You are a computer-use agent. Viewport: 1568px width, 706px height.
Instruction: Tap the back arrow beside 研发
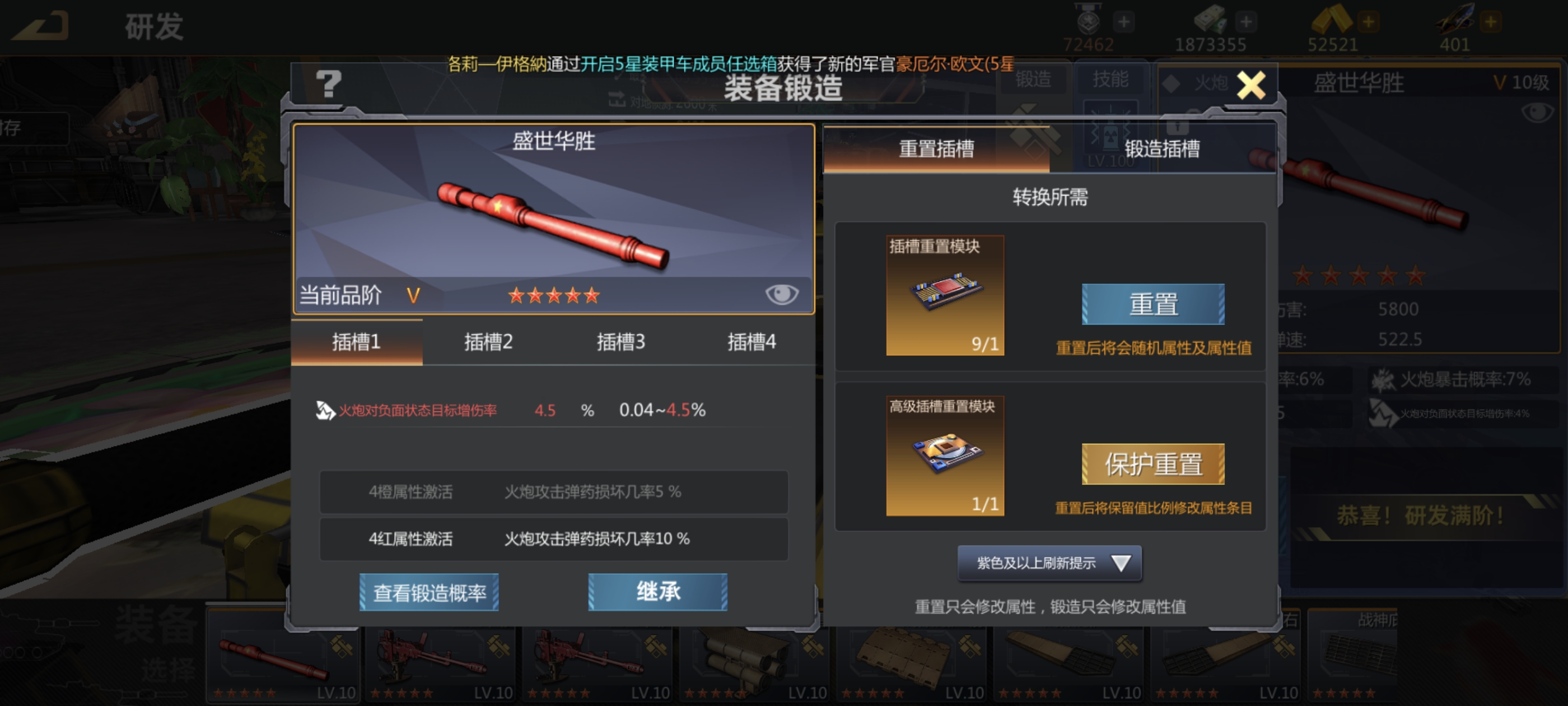click(x=41, y=26)
